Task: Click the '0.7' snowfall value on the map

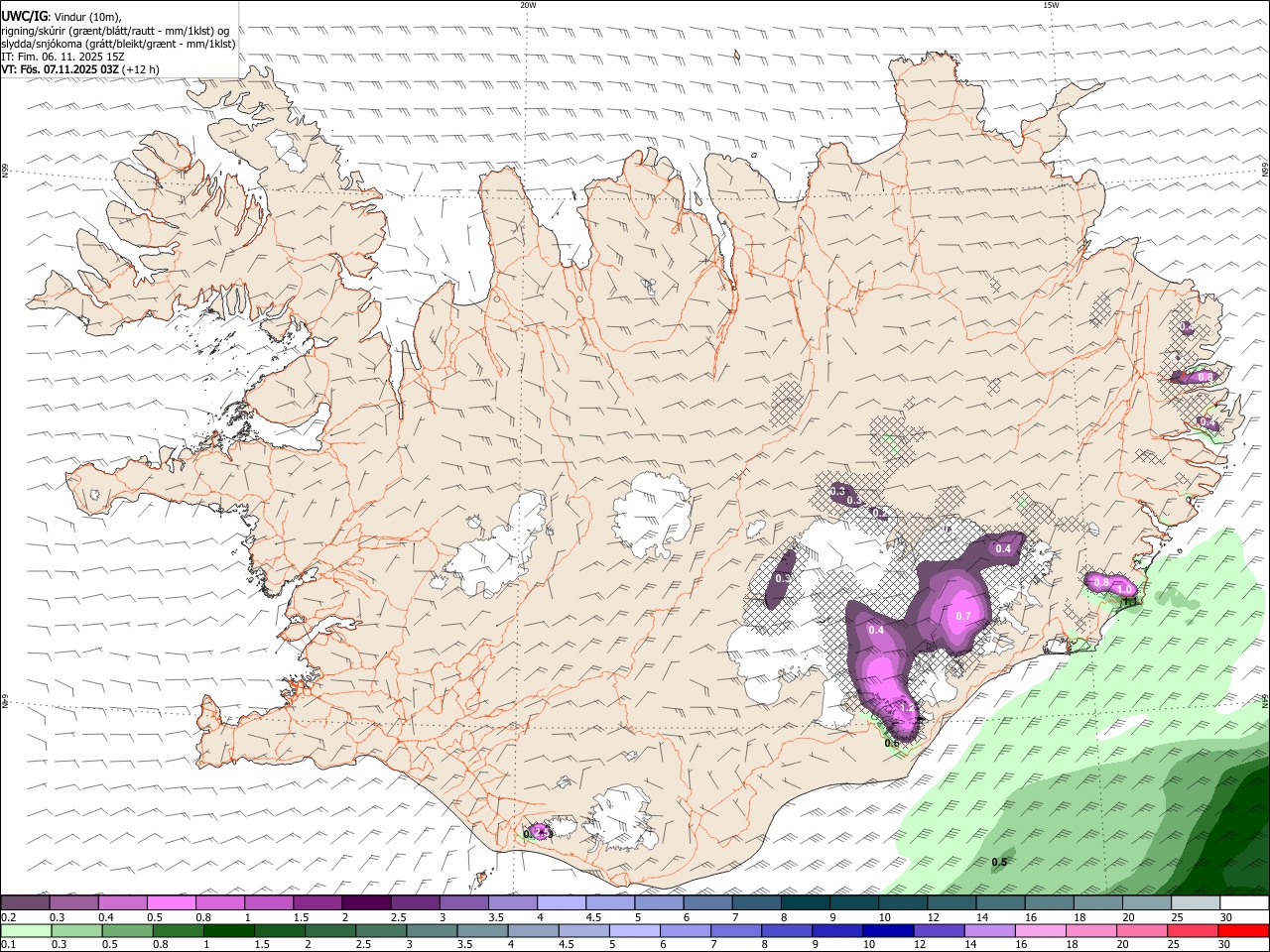Action: (x=963, y=616)
